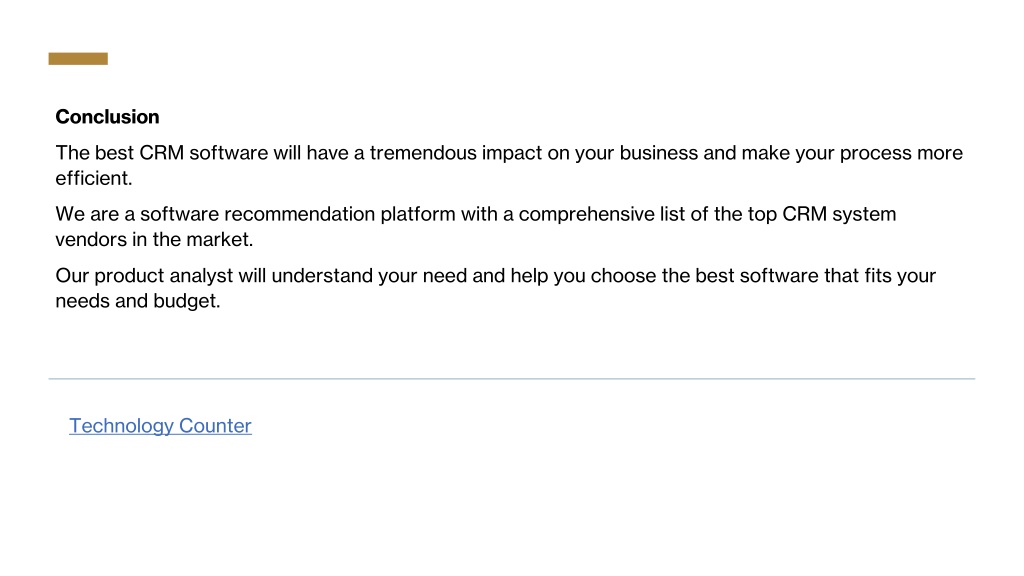Click the word "business" in the first paragraph
Screen dimensions: 1024x576
pos(658,153)
